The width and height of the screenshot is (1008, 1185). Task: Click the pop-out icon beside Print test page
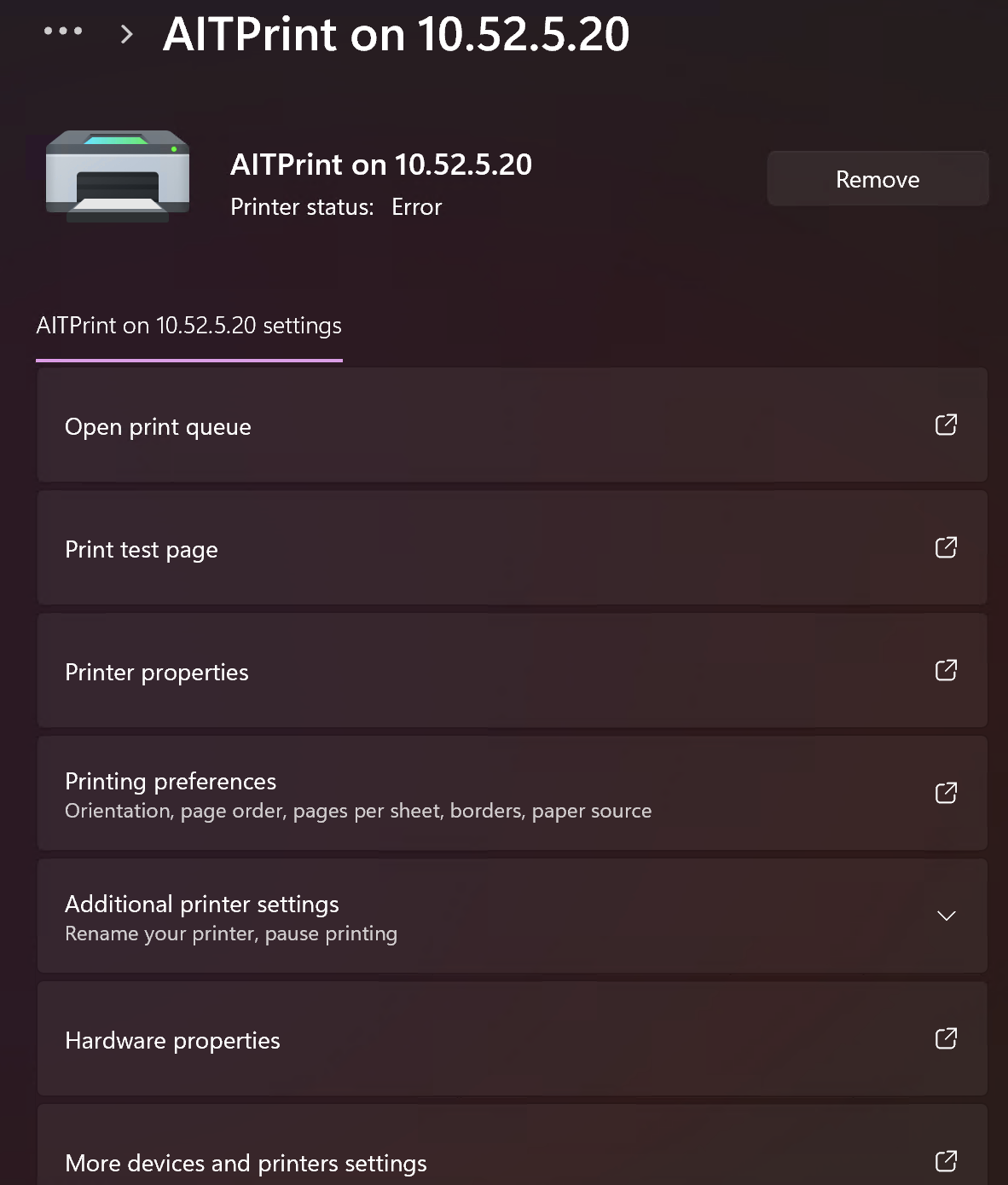point(946,547)
